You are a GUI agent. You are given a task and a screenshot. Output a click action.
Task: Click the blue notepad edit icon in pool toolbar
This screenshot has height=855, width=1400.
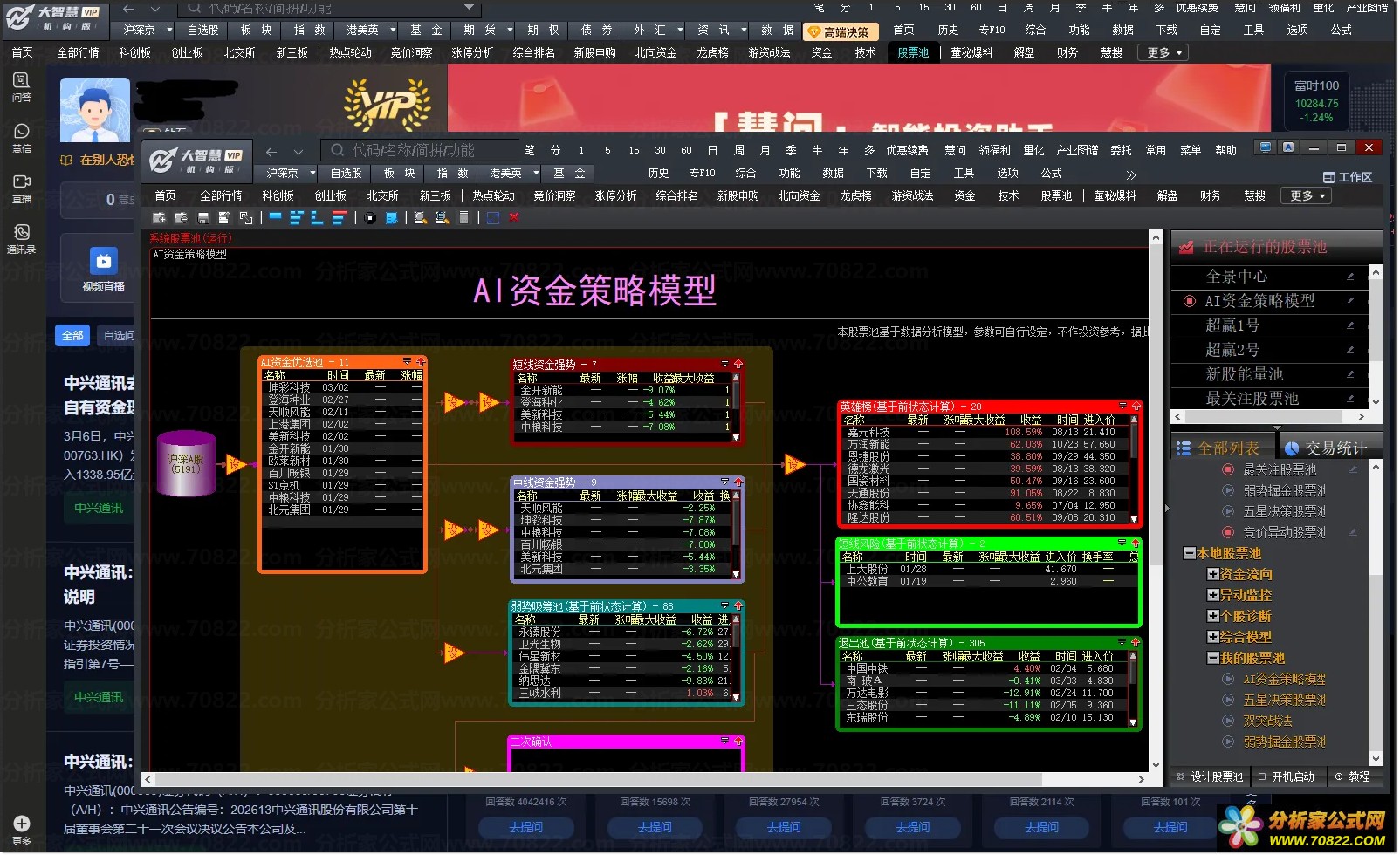pos(392,217)
